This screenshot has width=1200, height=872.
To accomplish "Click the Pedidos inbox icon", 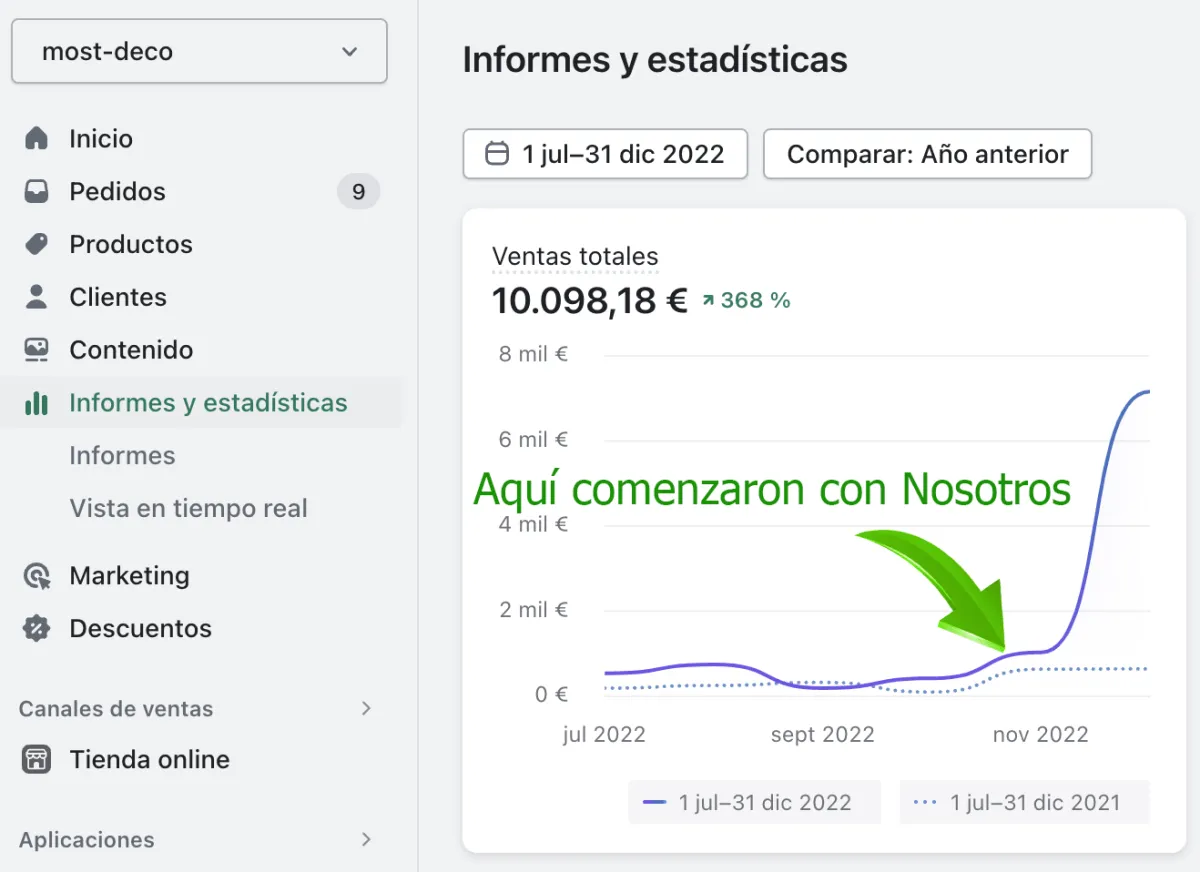I will click(x=36, y=191).
